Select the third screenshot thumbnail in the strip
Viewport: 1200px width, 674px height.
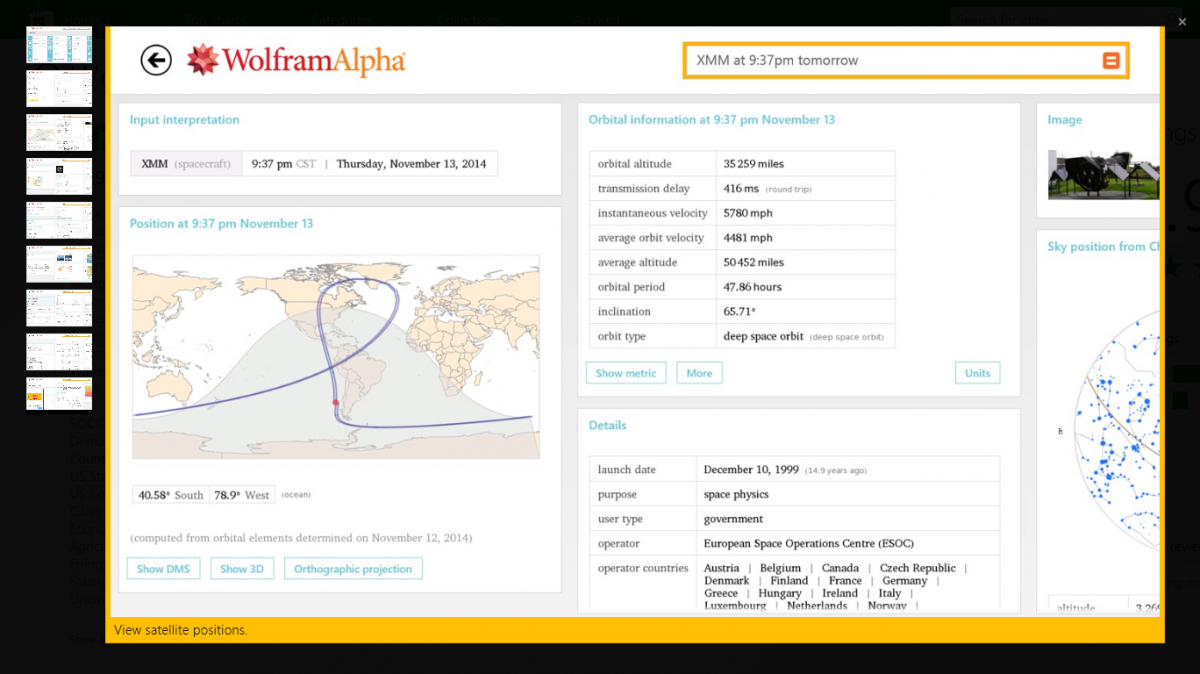pyautogui.click(x=59, y=133)
